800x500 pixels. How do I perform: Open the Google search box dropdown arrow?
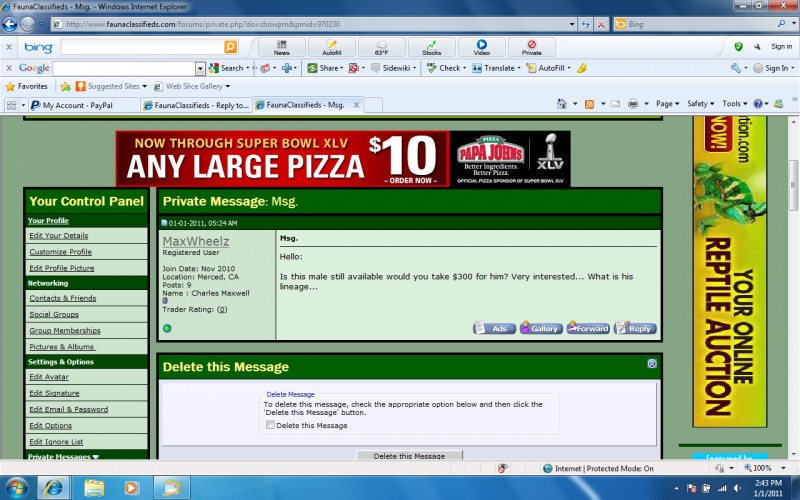pyautogui.click(x=200, y=68)
